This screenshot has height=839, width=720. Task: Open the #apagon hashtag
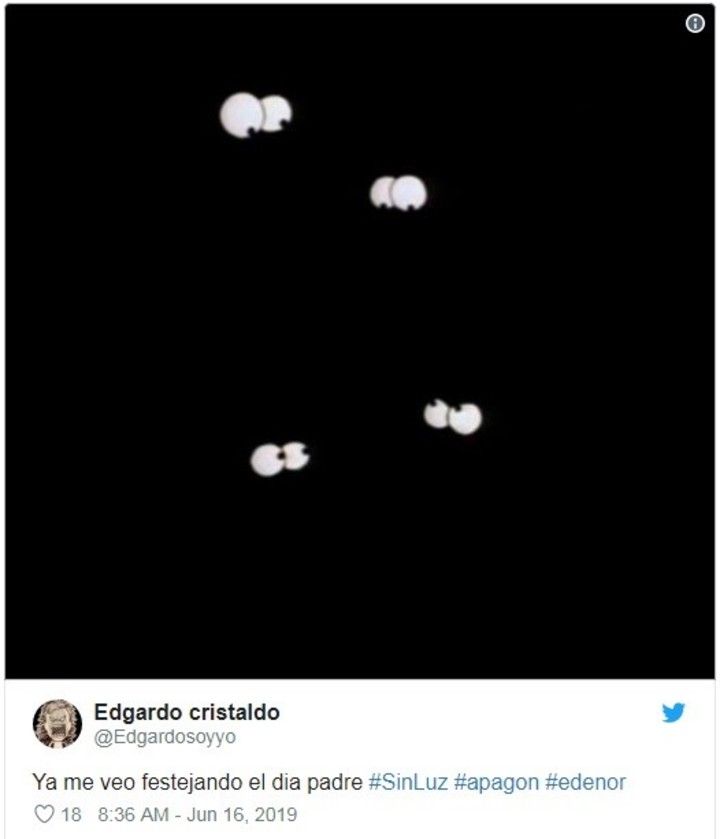coord(496,783)
